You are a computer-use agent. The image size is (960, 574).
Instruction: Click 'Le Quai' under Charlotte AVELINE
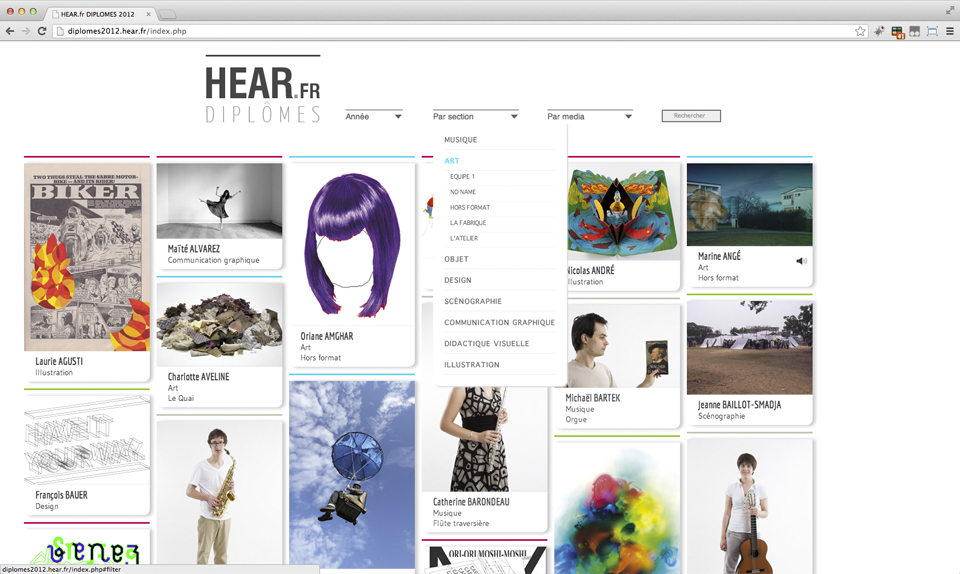181,398
